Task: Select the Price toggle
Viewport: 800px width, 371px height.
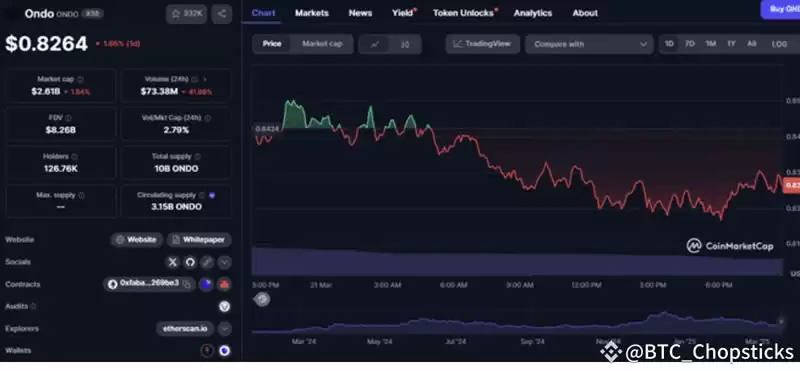Action: (x=272, y=44)
